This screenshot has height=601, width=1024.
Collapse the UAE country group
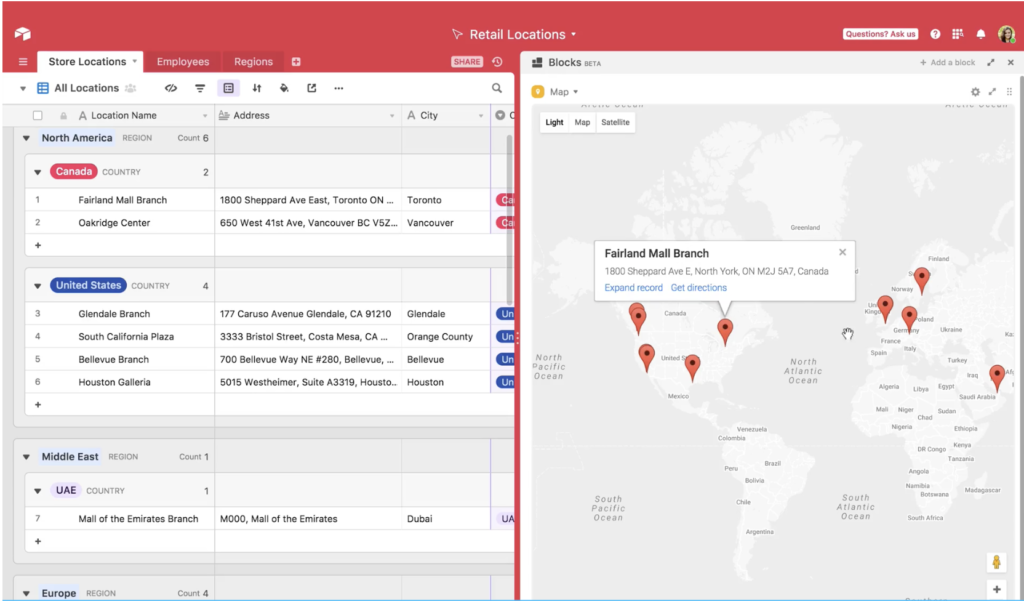pyautogui.click(x=38, y=491)
